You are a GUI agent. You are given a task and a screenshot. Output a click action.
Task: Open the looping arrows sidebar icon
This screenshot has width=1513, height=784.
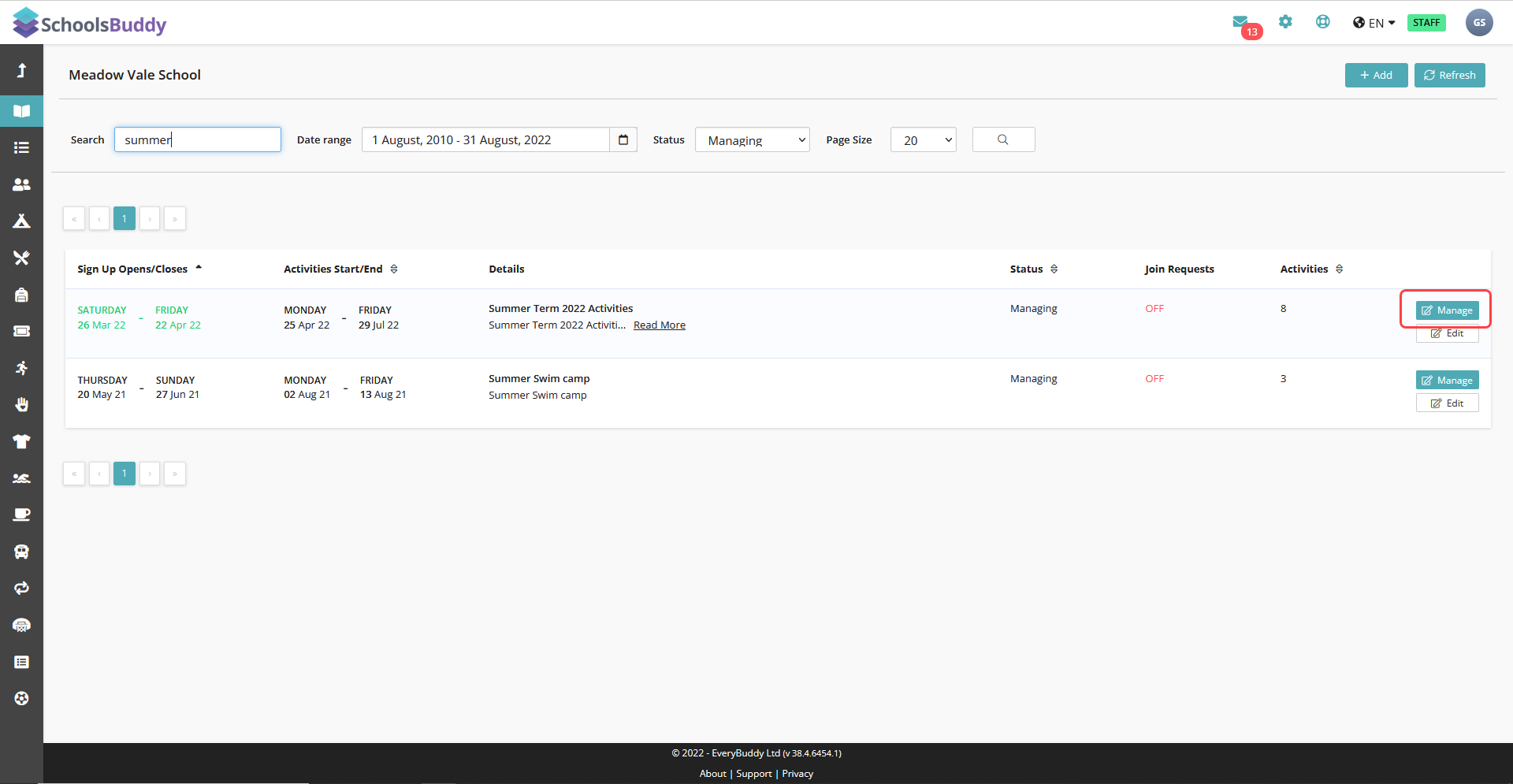coord(21,588)
